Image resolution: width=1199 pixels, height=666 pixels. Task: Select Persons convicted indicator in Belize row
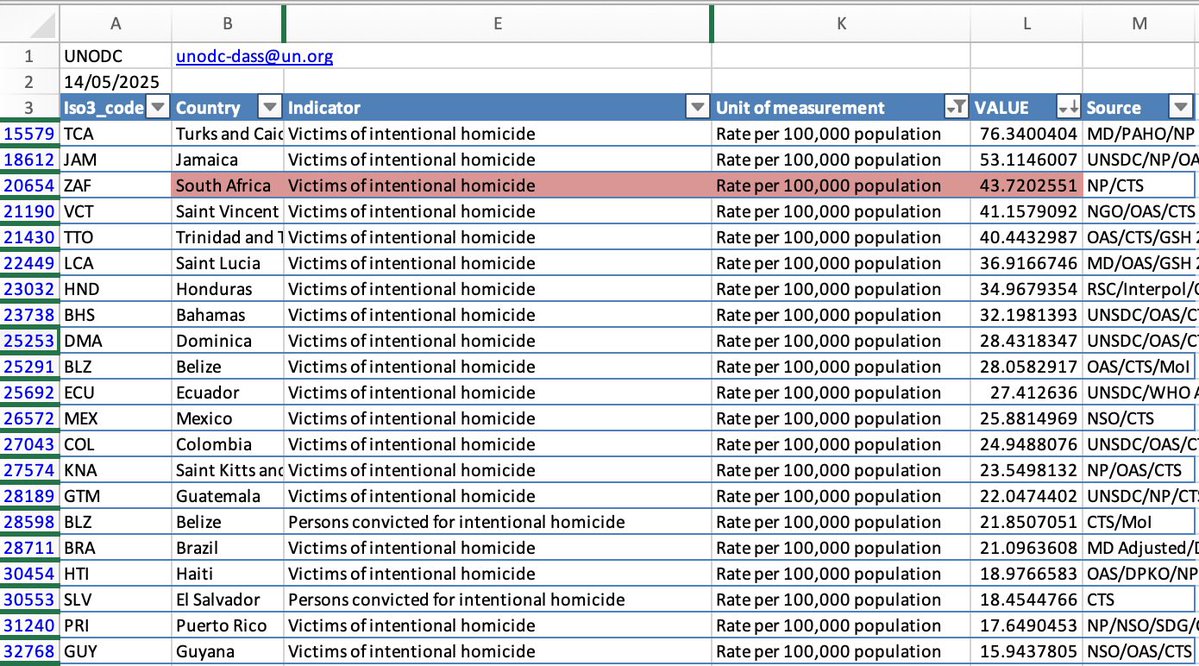497,522
